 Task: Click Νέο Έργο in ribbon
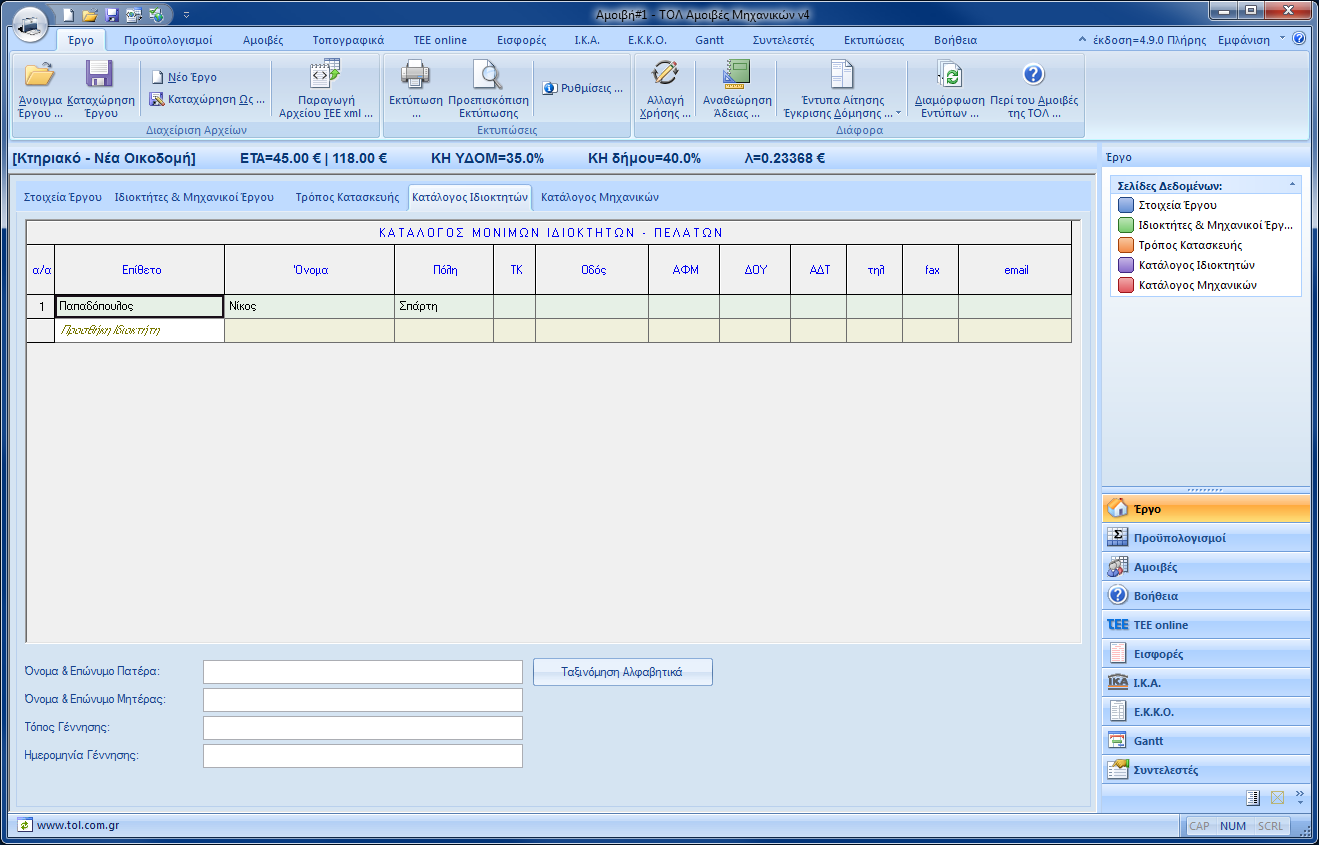click(184, 77)
